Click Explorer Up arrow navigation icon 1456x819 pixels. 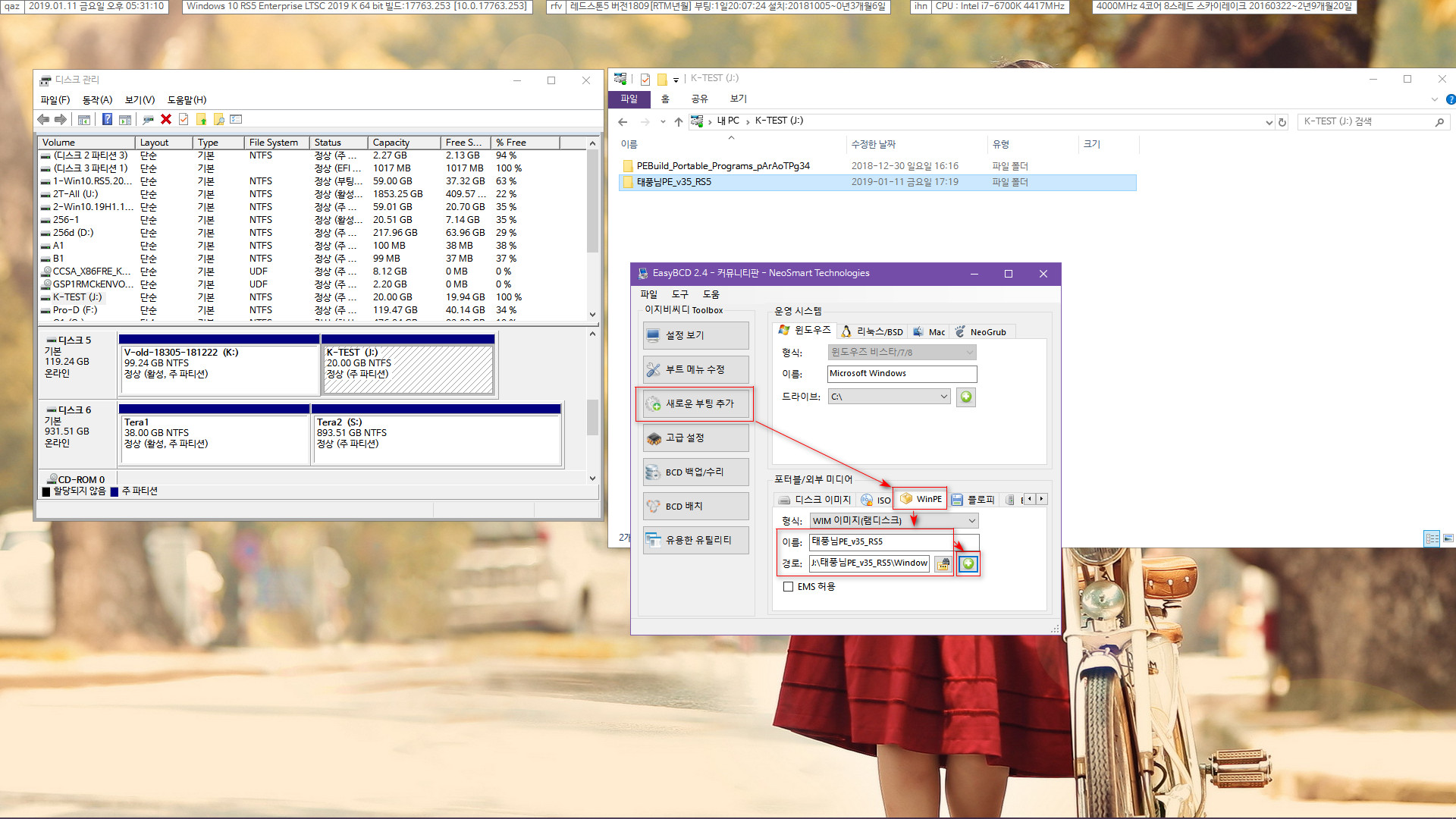[679, 121]
